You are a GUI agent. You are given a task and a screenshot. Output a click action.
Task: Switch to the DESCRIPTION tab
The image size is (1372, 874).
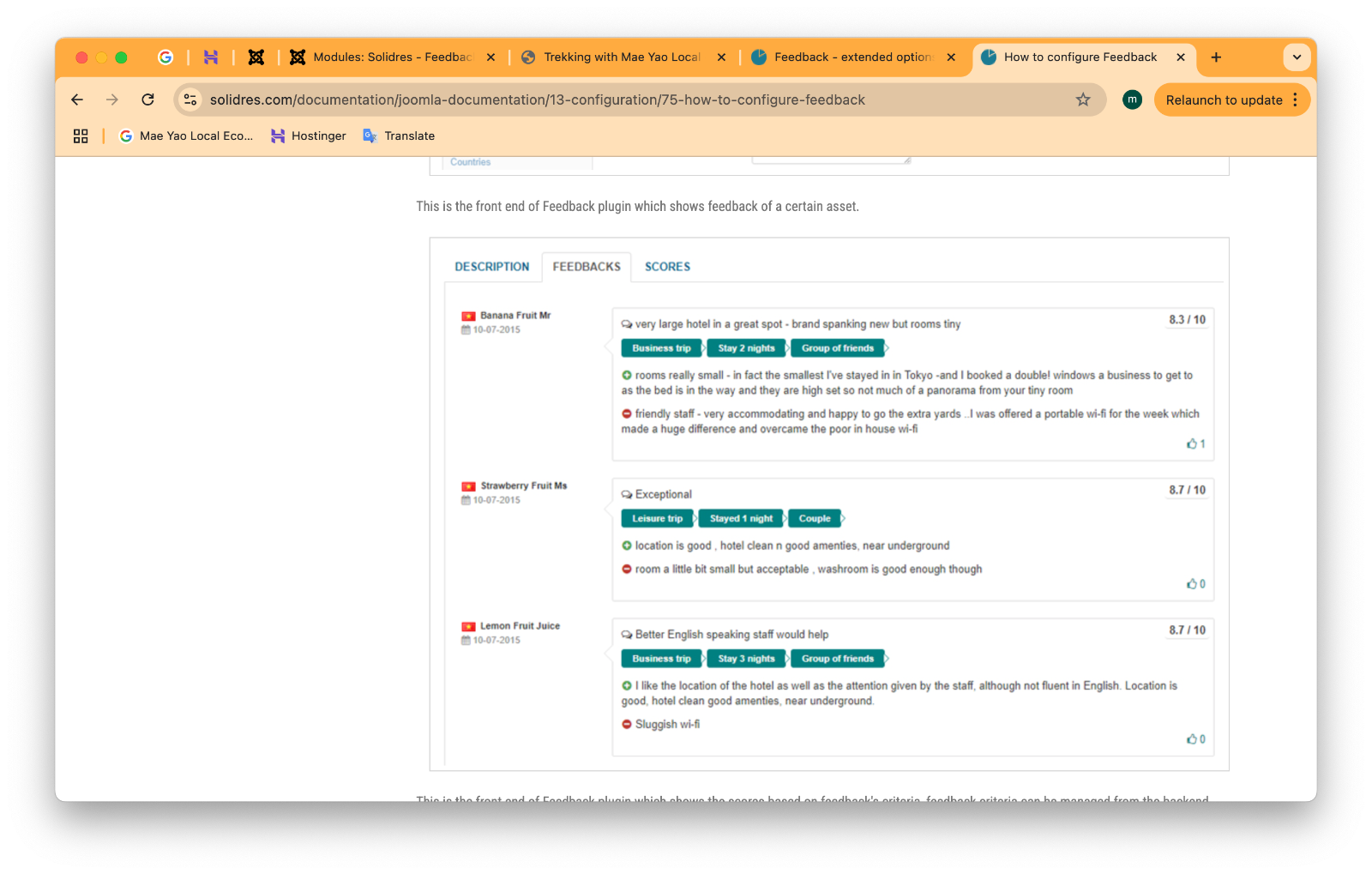click(491, 267)
